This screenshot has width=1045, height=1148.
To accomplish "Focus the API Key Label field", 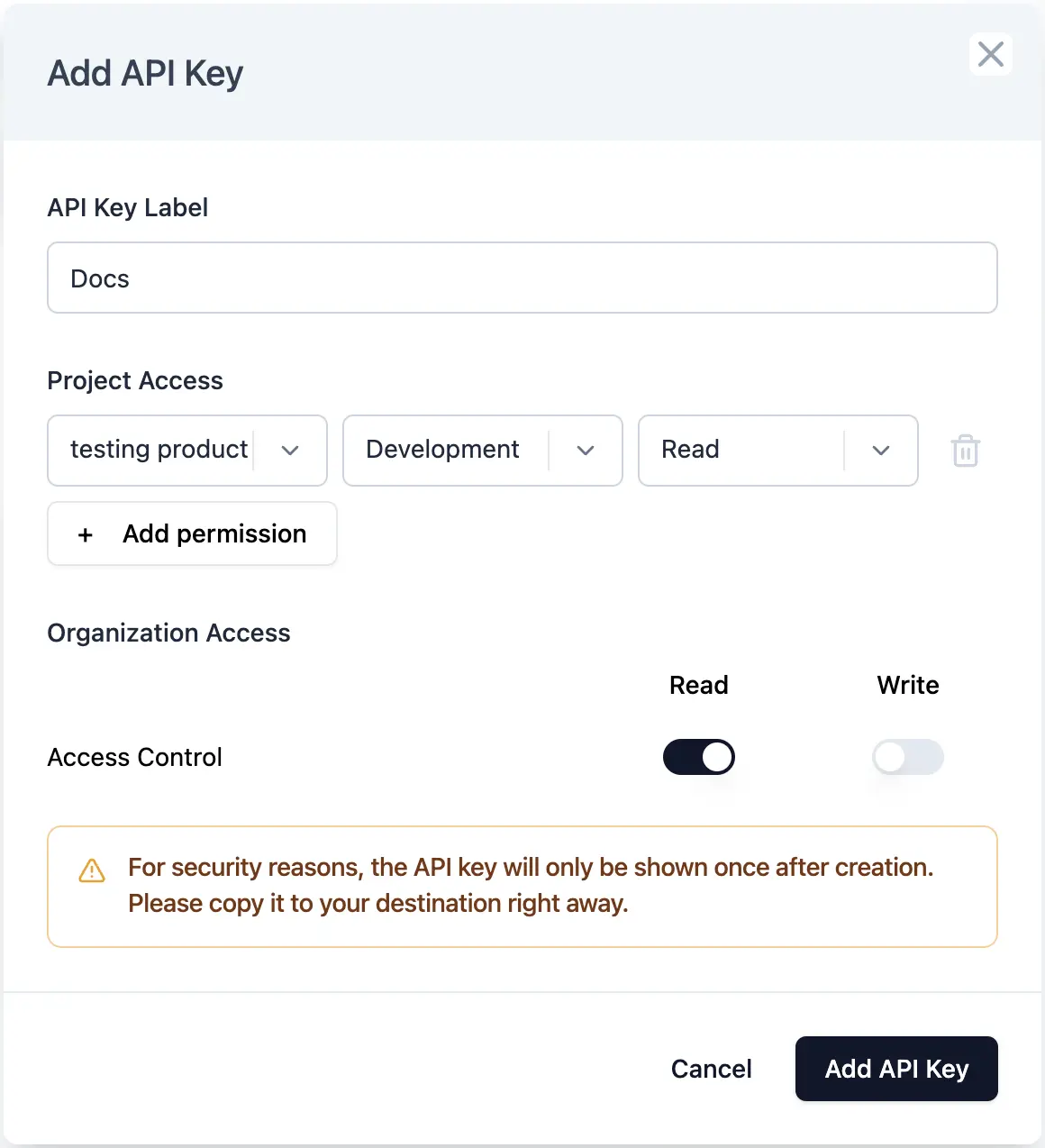I will pyautogui.click(x=522, y=278).
